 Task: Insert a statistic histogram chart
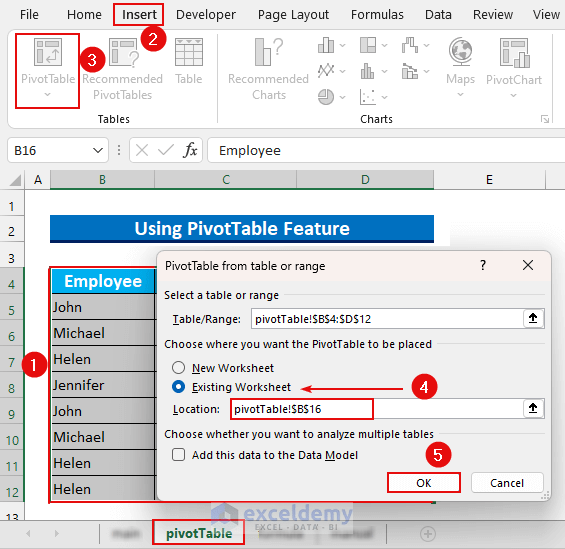click(368, 71)
